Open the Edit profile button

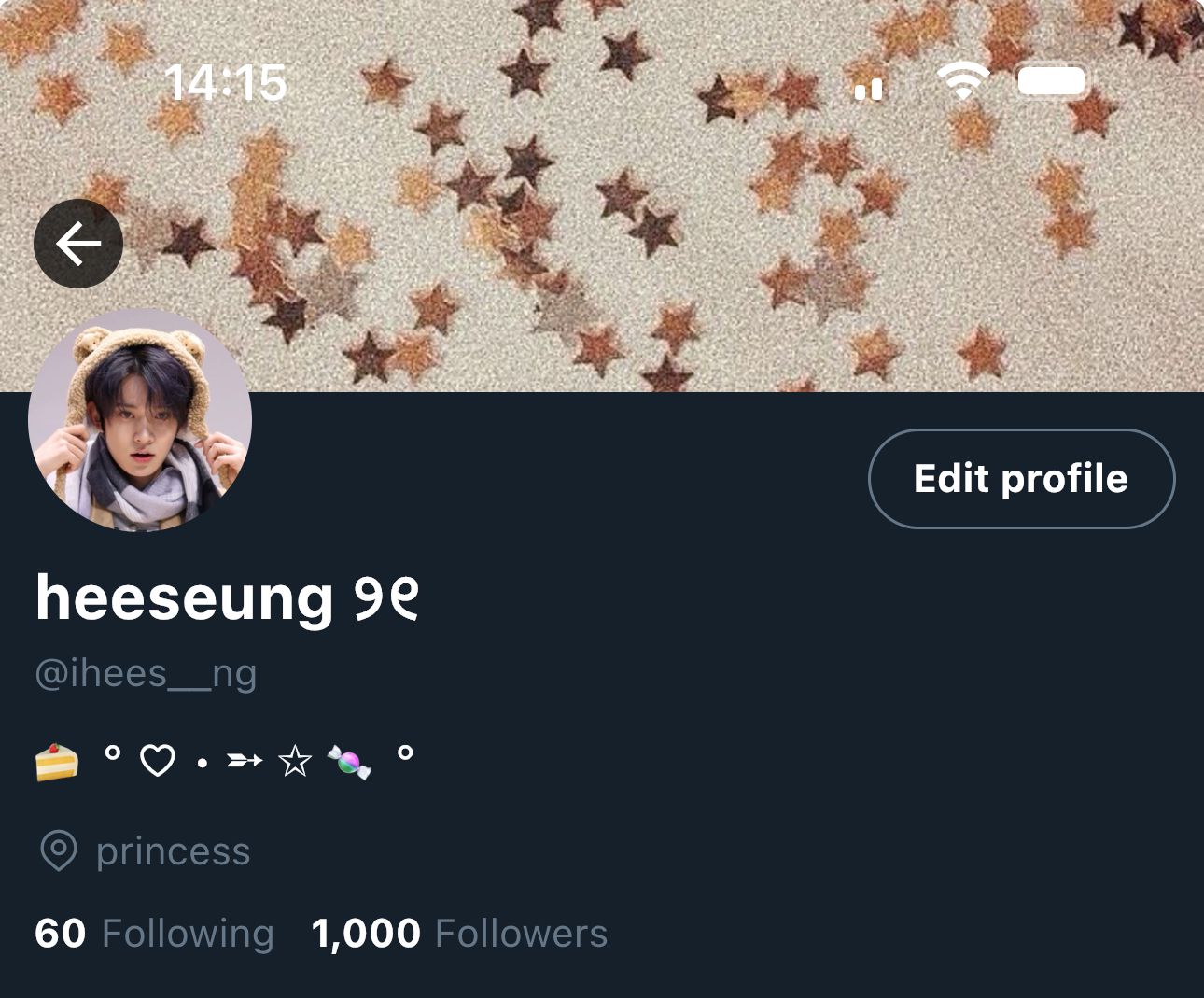(x=1021, y=479)
